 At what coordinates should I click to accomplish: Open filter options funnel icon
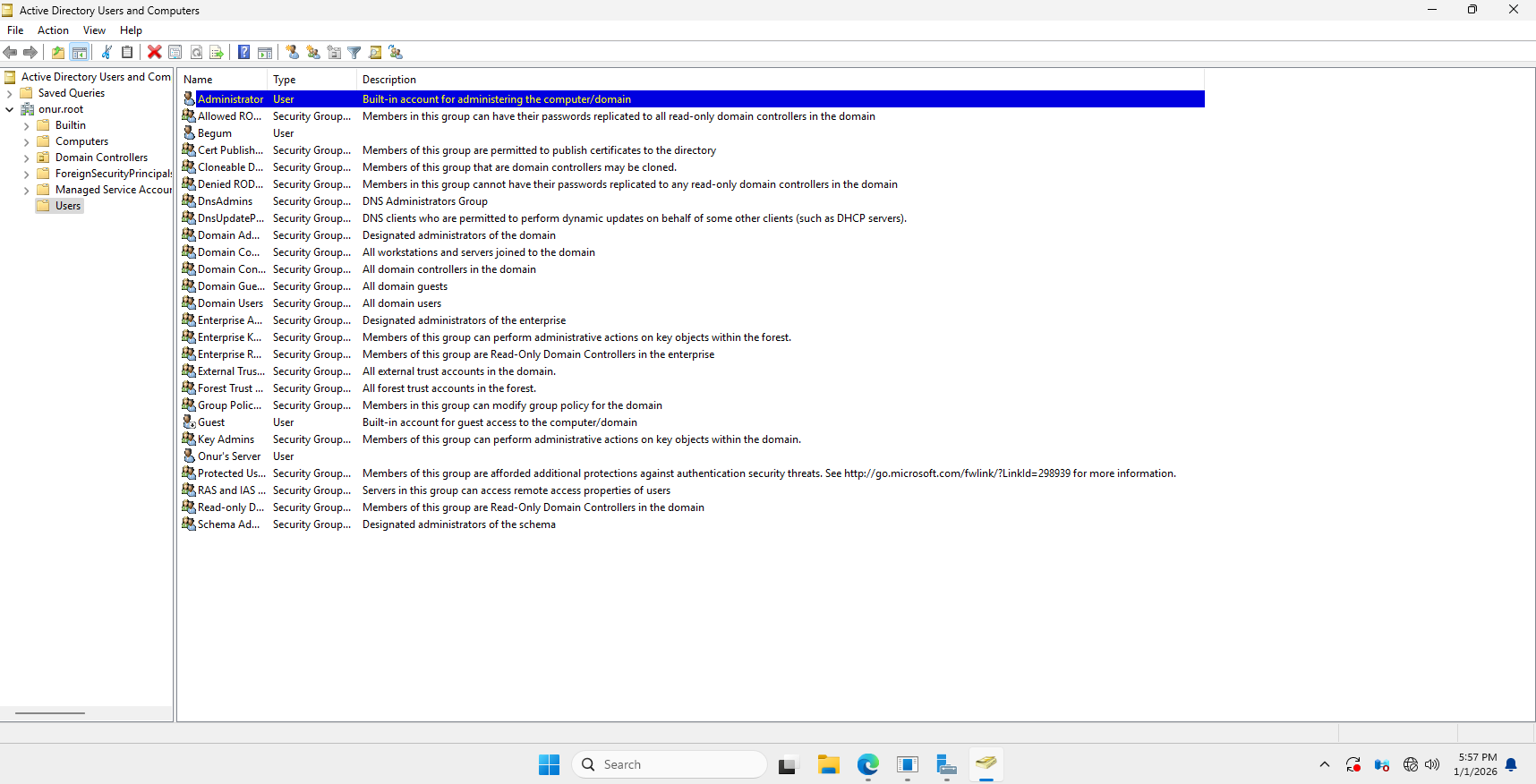pos(354,53)
